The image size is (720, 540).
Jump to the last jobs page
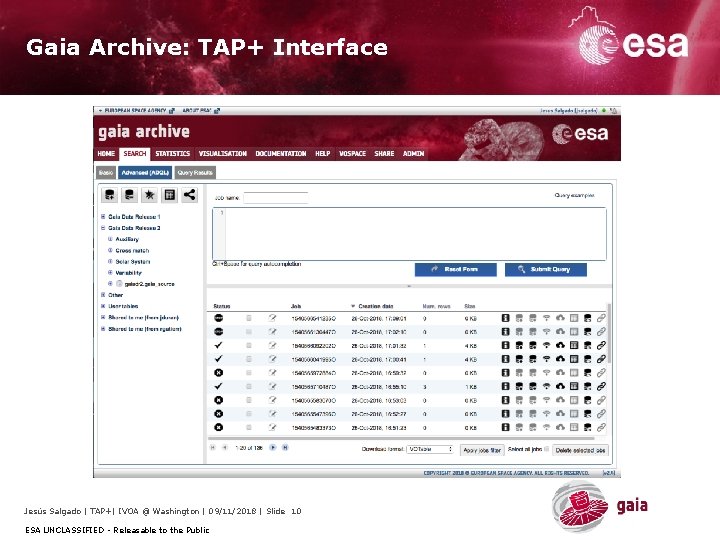point(285,447)
